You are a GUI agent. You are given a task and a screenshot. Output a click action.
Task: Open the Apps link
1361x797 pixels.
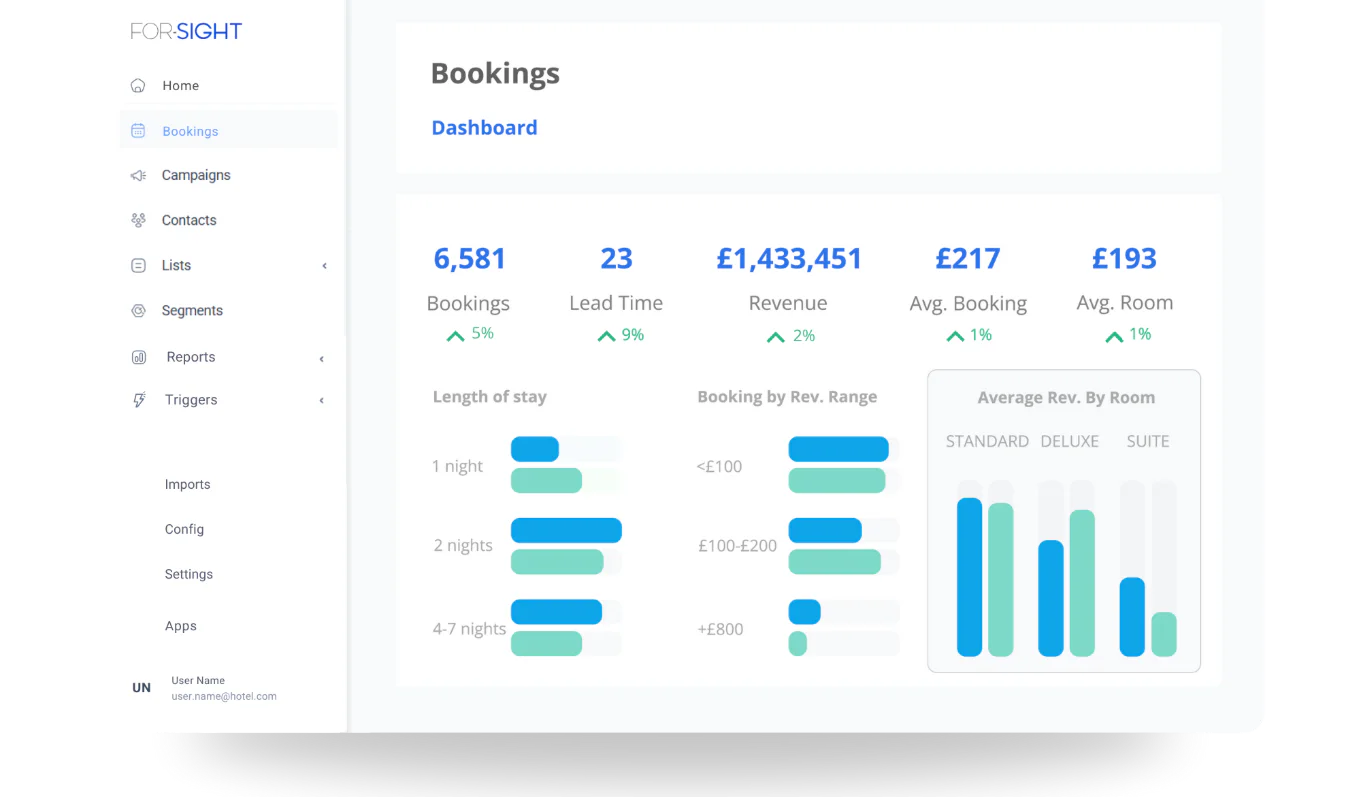181,626
